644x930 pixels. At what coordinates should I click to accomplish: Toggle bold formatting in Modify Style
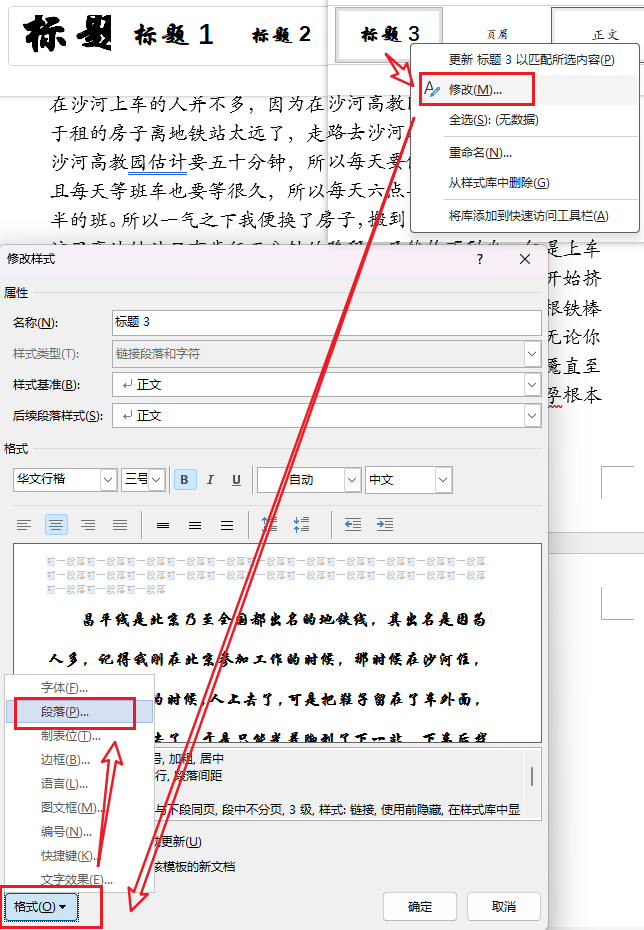185,480
